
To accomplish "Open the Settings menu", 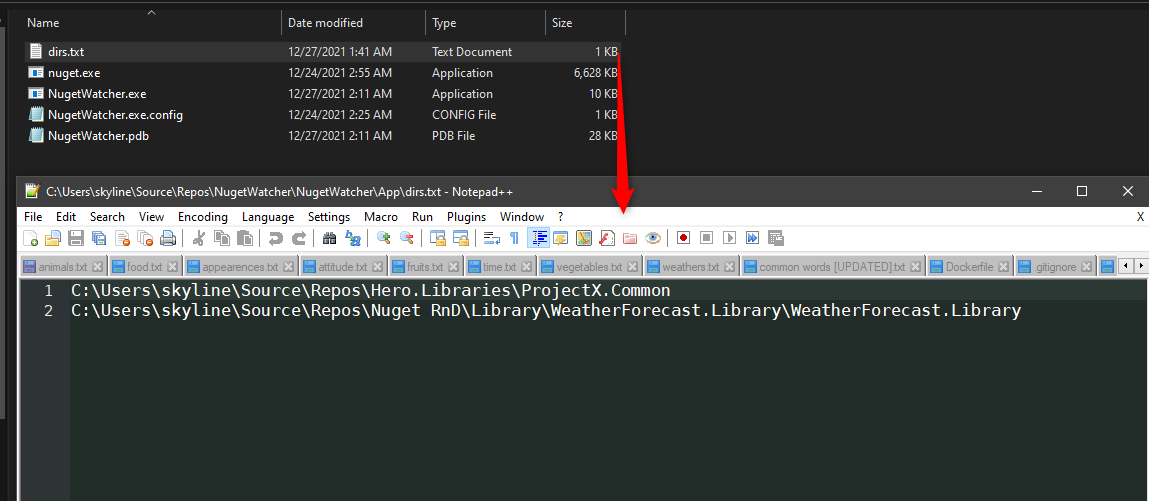I will pyautogui.click(x=329, y=217).
